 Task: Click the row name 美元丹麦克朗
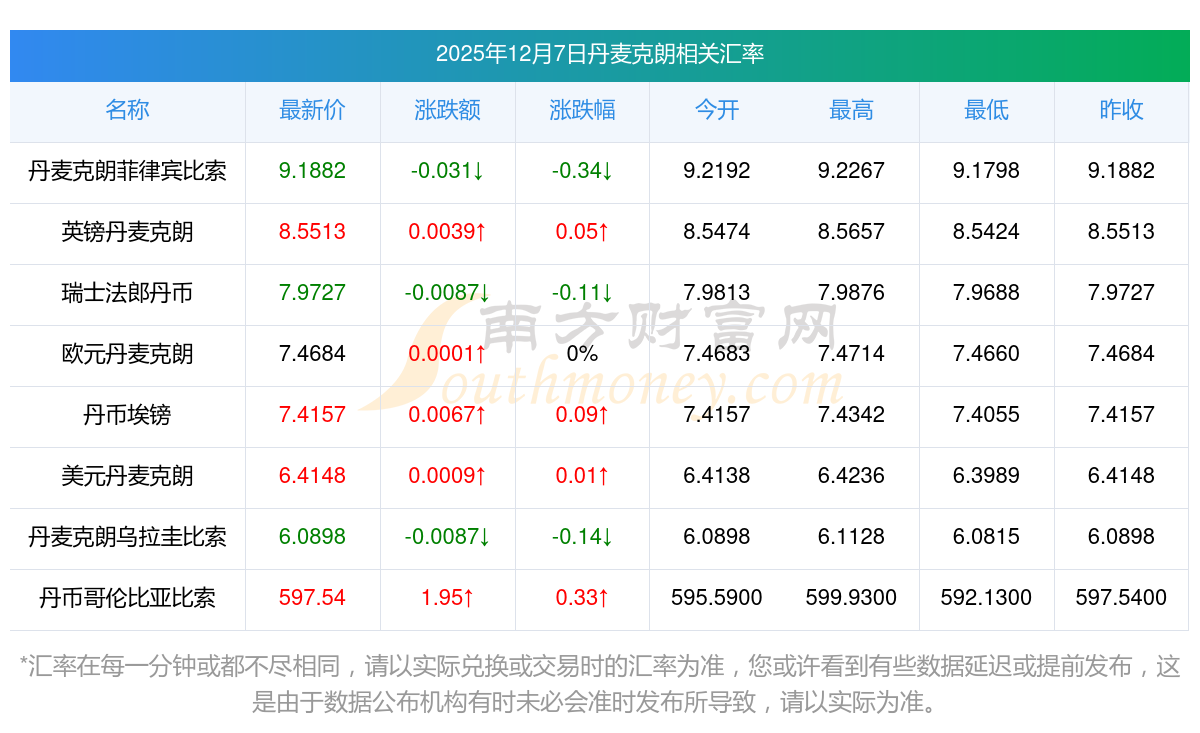(x=127, y=476)
